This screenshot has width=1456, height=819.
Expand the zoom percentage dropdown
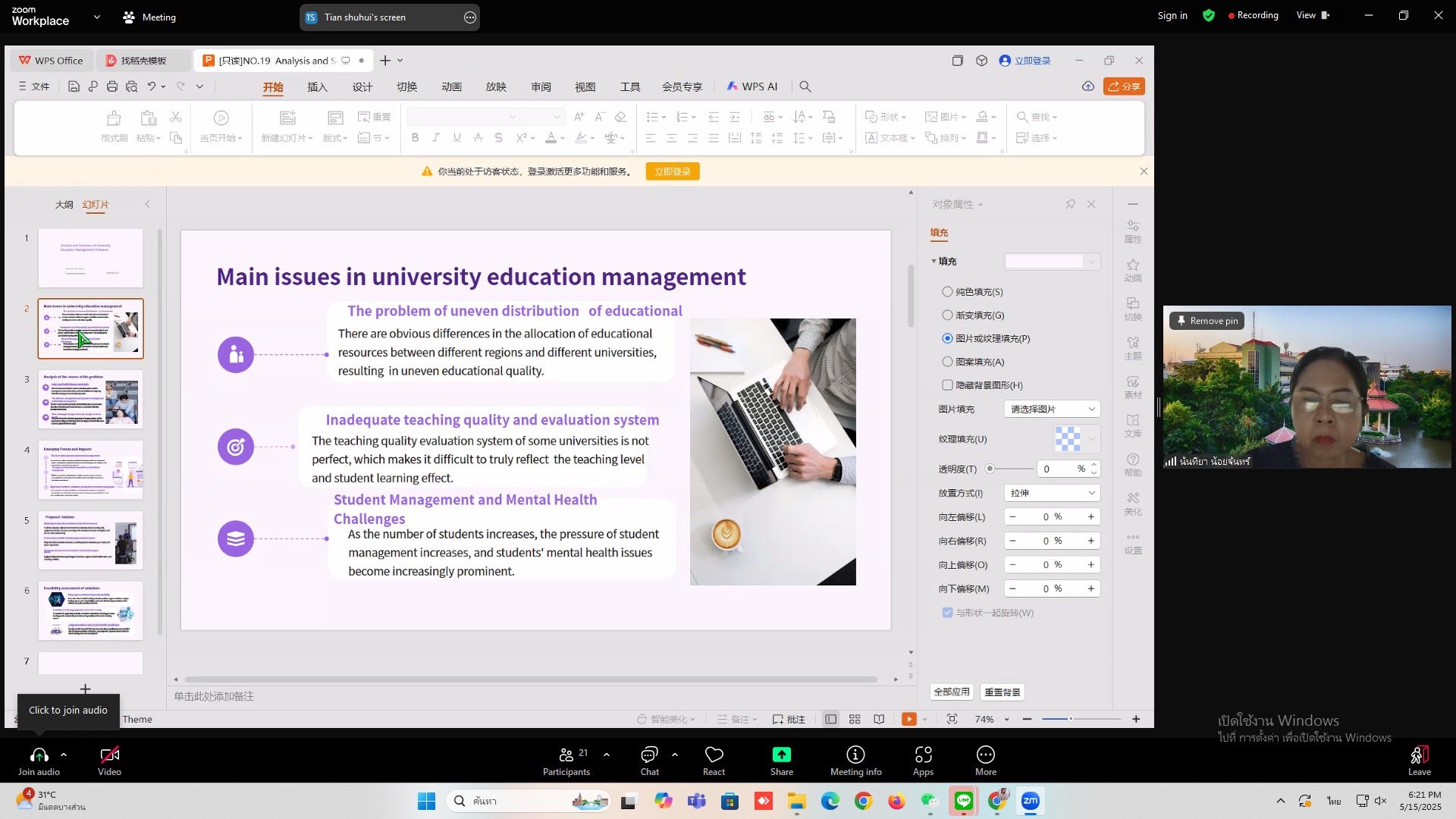click(x=1007, y=720)
